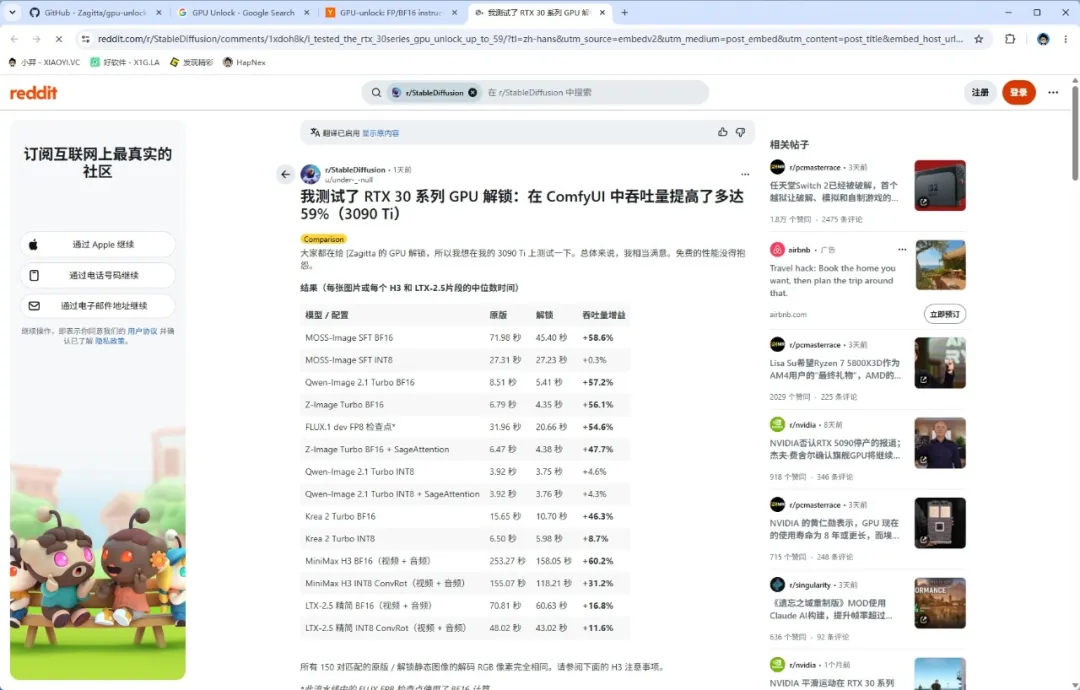Click the browser forward arrow
The width and height of the screenshot is (1080, 690).
(x=37, y=39)
